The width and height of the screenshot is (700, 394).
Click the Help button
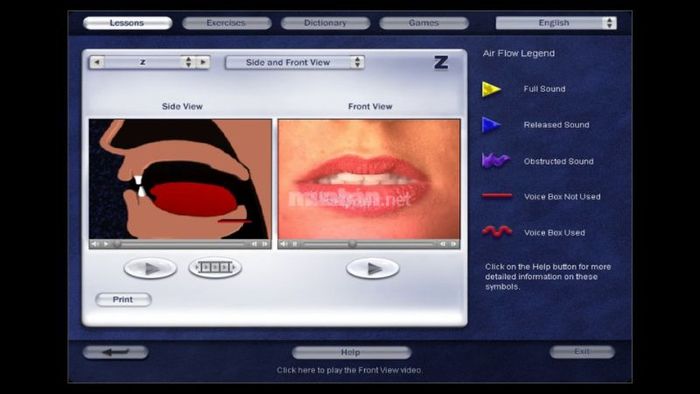(351, 353)
